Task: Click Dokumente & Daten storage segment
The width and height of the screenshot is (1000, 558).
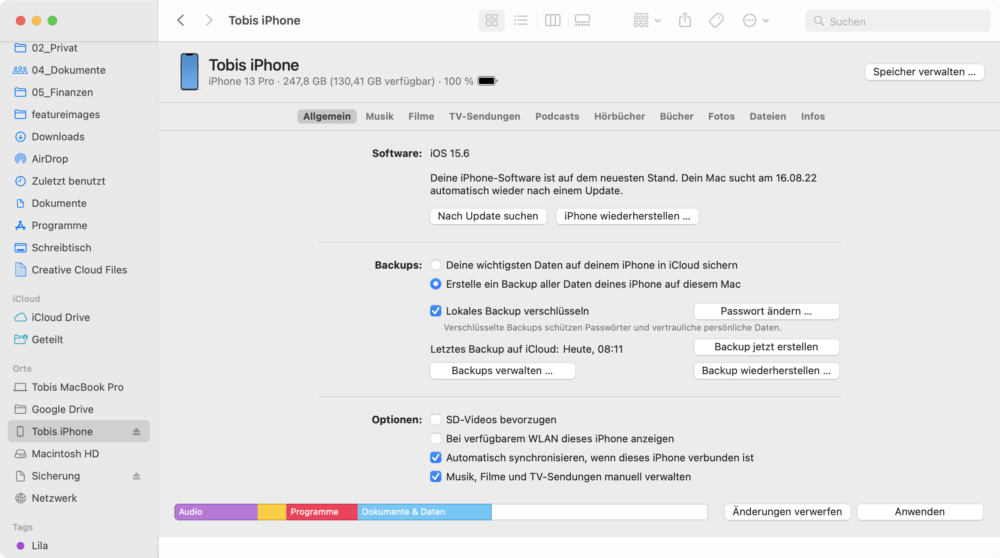Action: [x=424, y=511]
